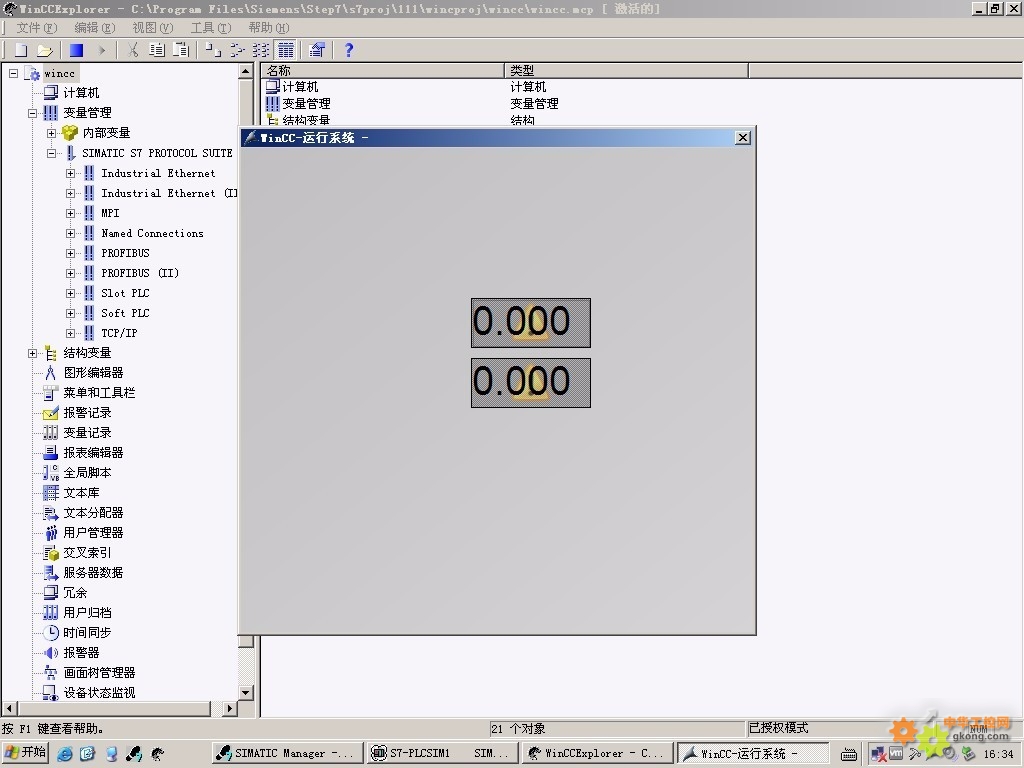
Task: Select 文本分配器 tree item
Action: click(93, 513)
